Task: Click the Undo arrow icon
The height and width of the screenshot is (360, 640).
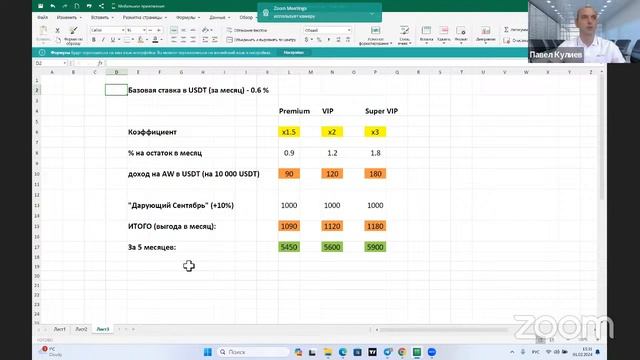Action: (x=53, y=6)
